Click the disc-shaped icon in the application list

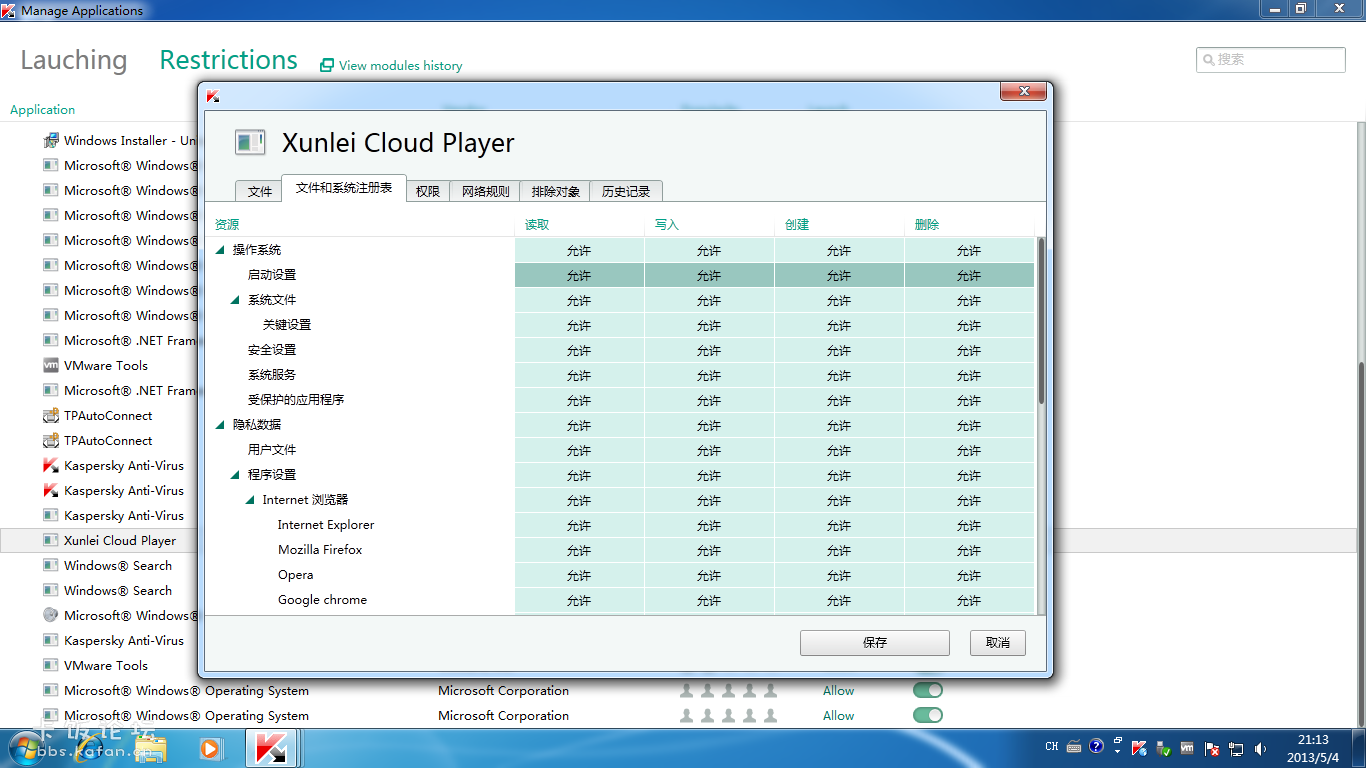click(50, 615)
